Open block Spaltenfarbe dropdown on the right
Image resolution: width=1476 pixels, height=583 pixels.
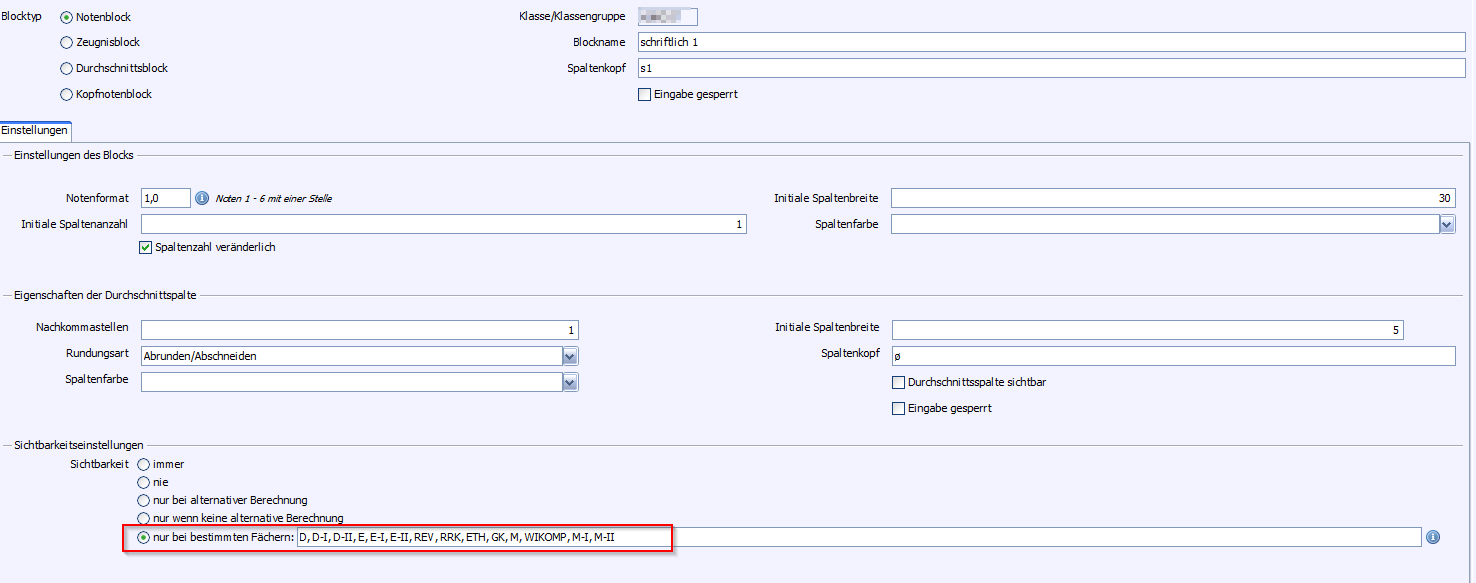tap(1447, 225)
